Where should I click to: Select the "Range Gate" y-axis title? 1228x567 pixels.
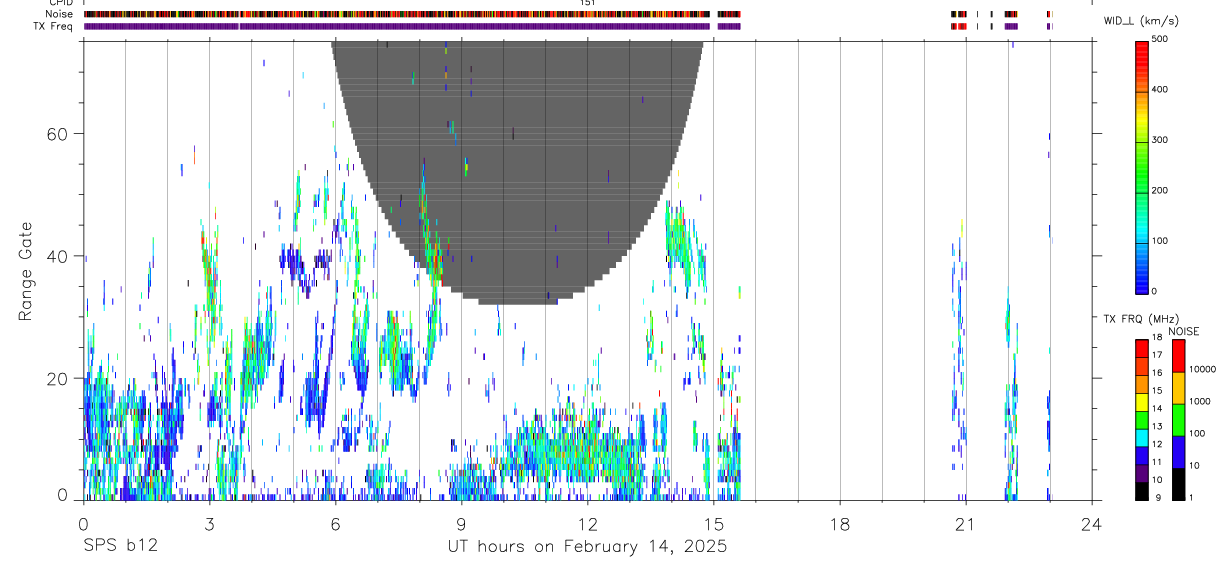[x=27, y=271]
